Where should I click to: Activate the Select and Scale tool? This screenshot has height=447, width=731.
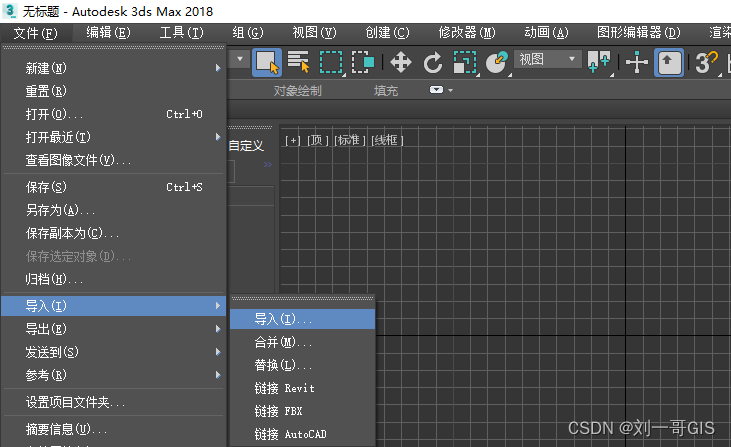point(465,62)
